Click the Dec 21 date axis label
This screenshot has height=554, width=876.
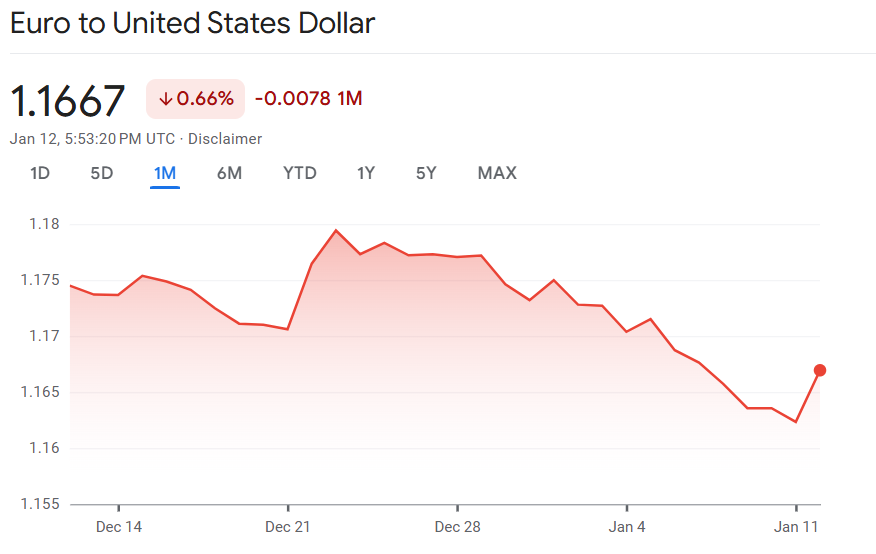(288, 527)
